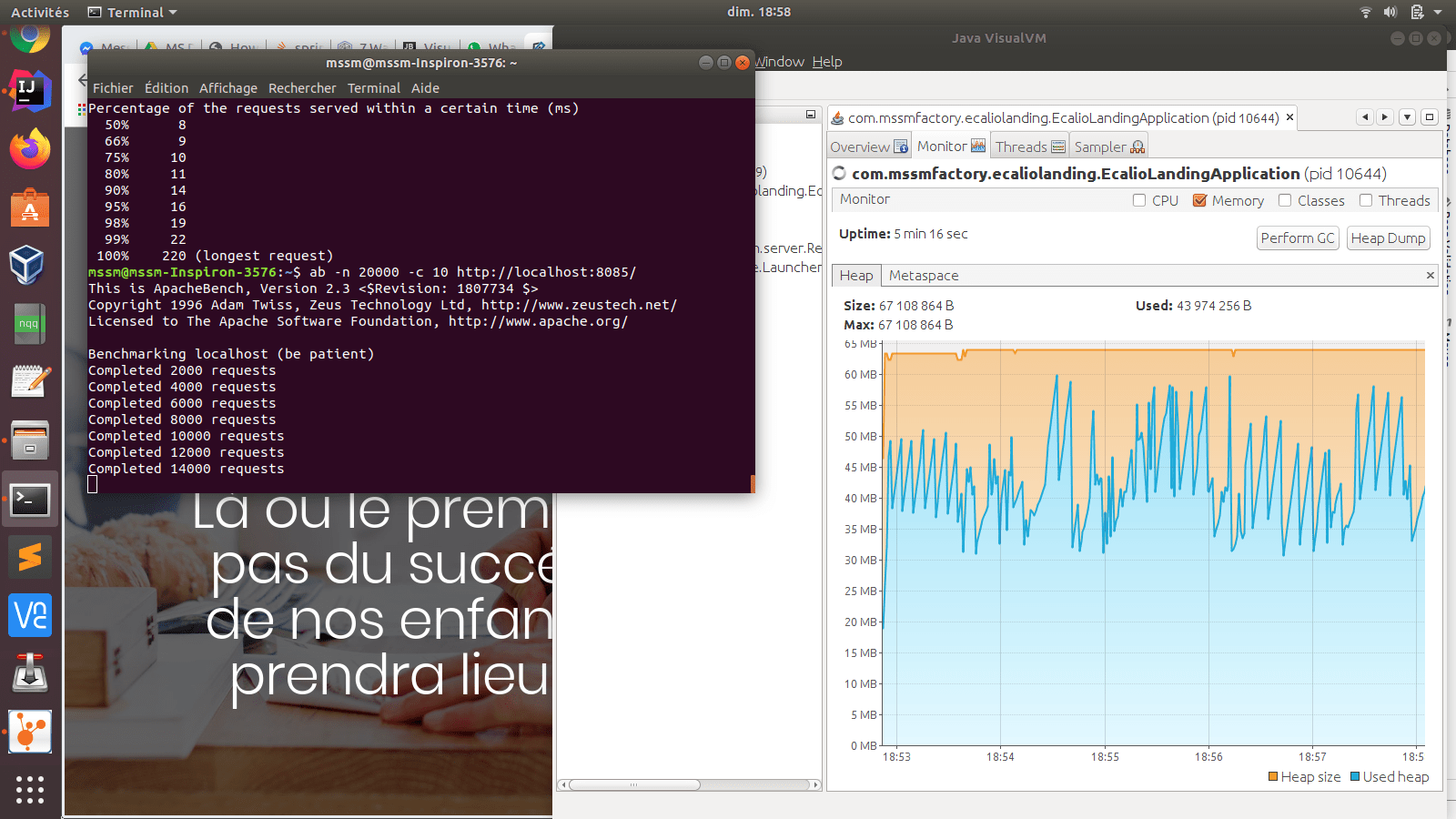
Task: Click the Heap size legend swatch
Action: [x=1273, y=776]
